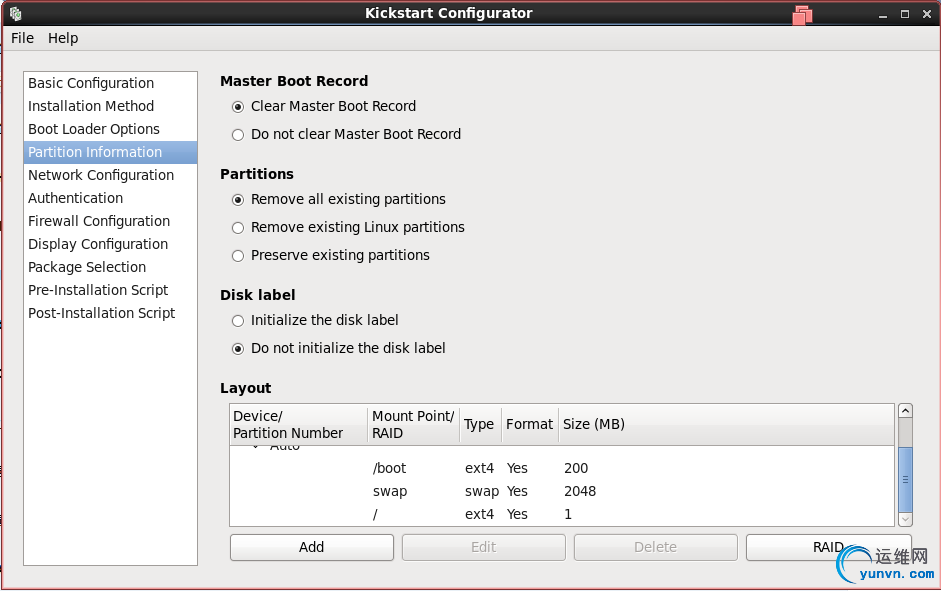This screenshot has height=591, width=941.
Task: Select the swap partition row
Action: (x=562, y=491)
